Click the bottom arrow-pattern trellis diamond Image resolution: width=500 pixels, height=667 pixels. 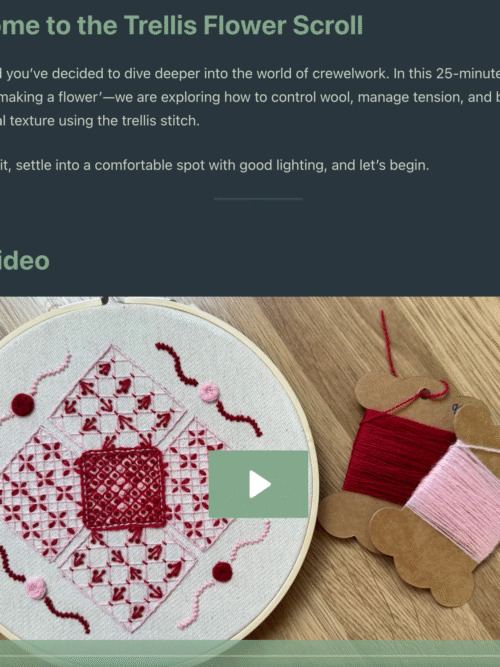pyautogui.click(x=128, y=581)
